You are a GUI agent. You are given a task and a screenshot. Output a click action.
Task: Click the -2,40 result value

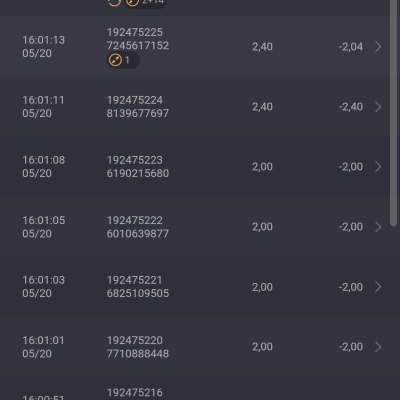click(351, 107)
